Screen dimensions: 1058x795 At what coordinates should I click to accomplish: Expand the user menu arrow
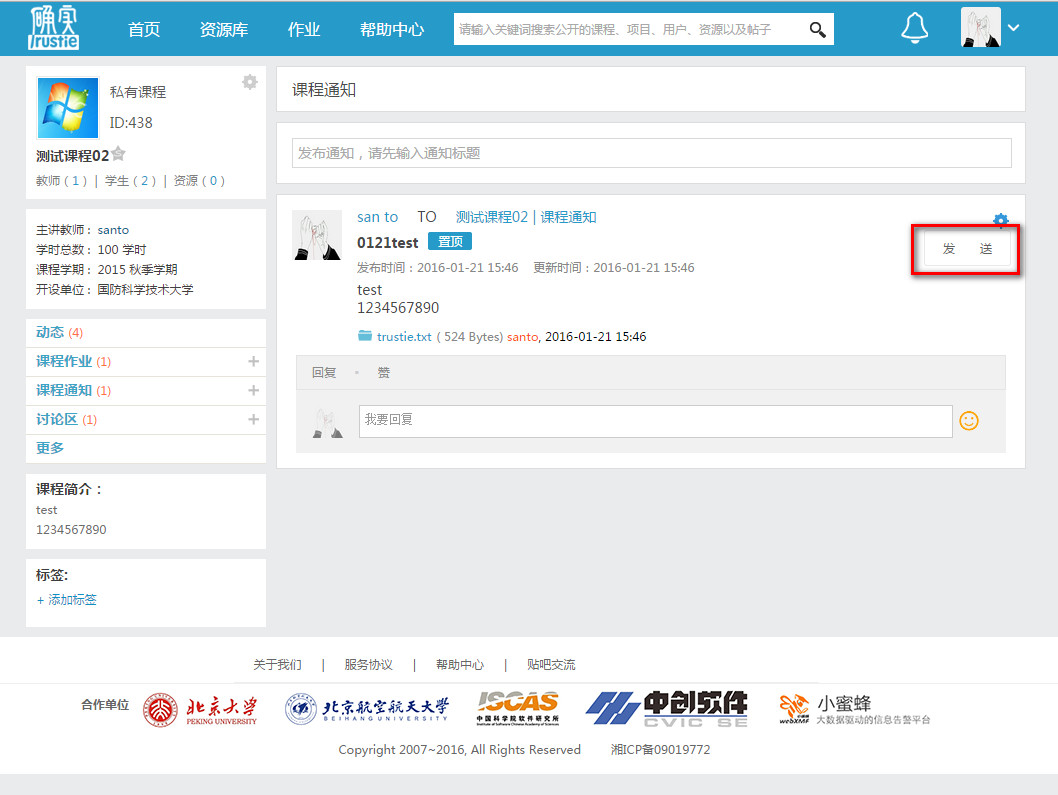pos(1013,28)
